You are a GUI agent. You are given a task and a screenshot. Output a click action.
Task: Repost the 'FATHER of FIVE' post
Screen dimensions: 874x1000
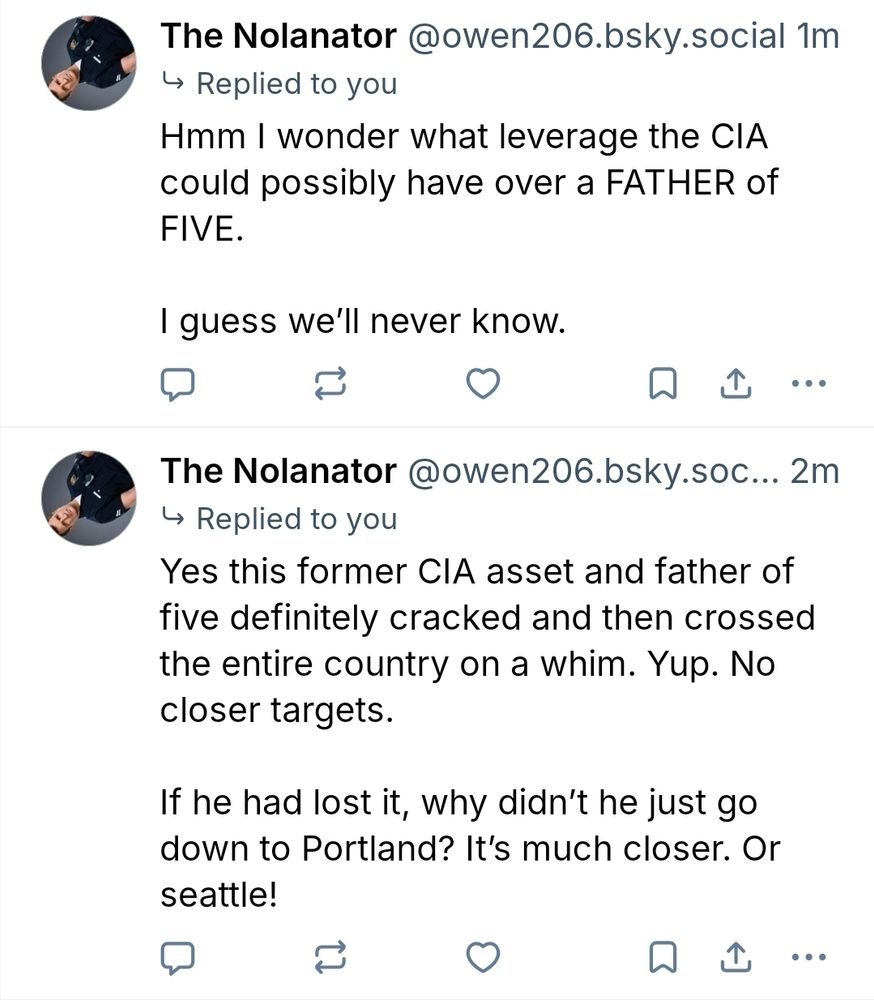pyautogui.click(x=332, y=383)
